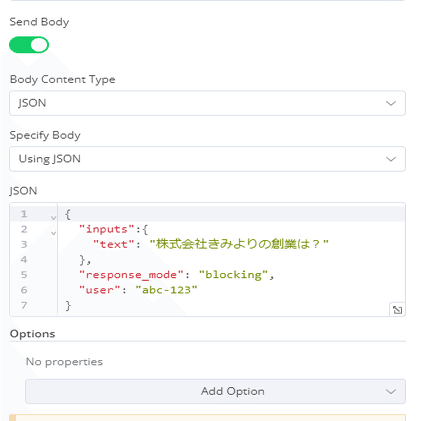Click the Body Content Type label

point(63,80)
